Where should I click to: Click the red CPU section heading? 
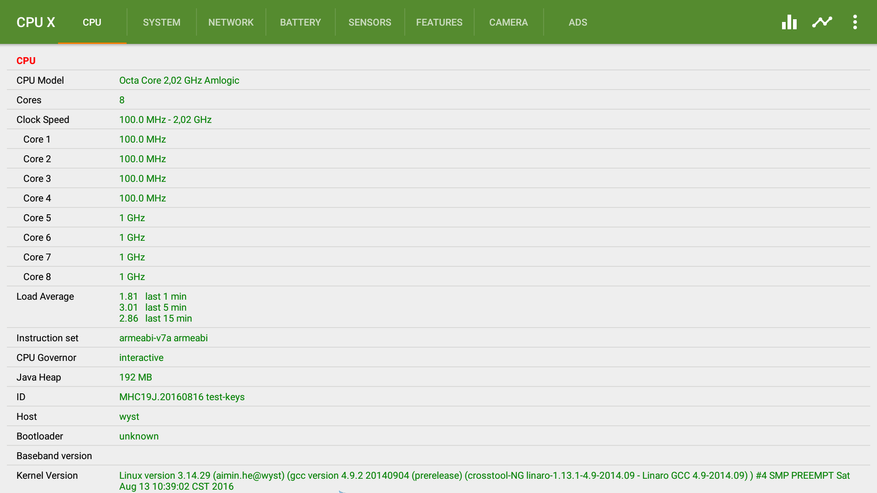pyautogui.click(x=26, y=60)
